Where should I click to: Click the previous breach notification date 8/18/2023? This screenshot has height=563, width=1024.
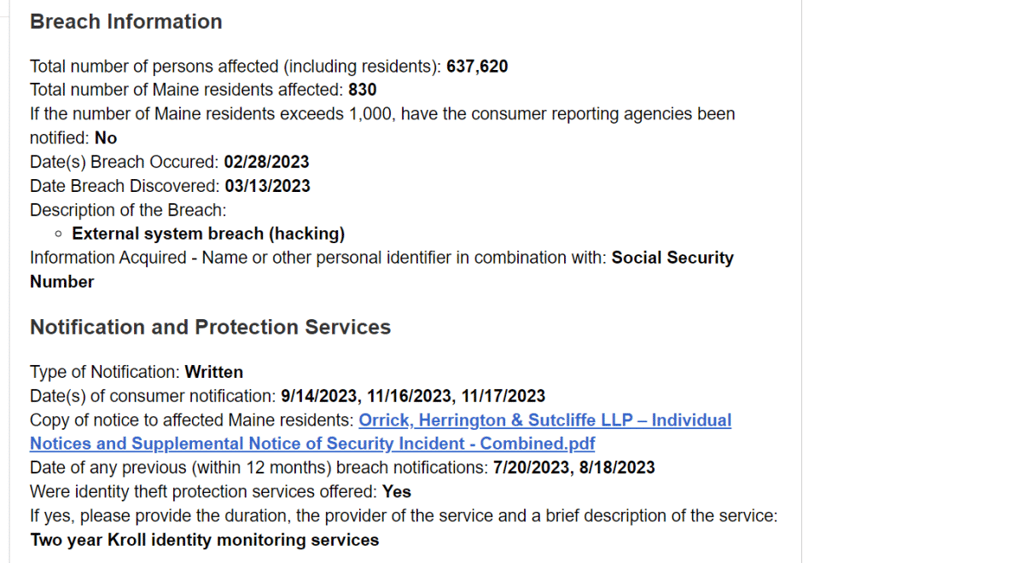click(x=617, y=468)
